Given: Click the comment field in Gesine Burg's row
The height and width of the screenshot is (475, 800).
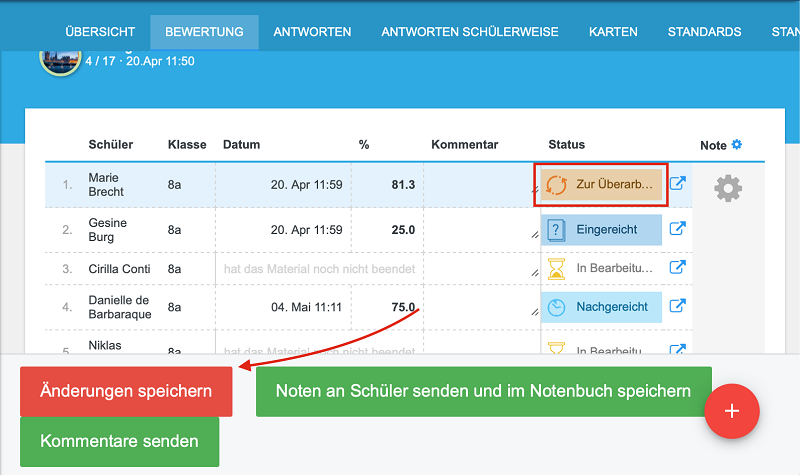Looking at the screenshot, I should pos(482,230).
